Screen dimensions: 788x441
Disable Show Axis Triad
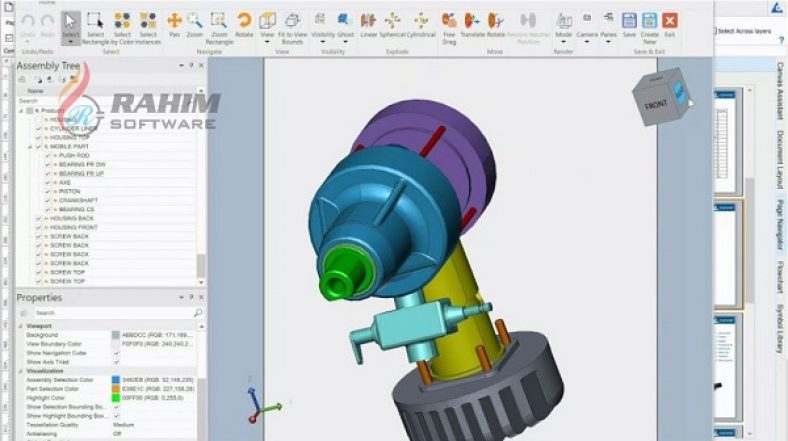click(x=117, y=362)
